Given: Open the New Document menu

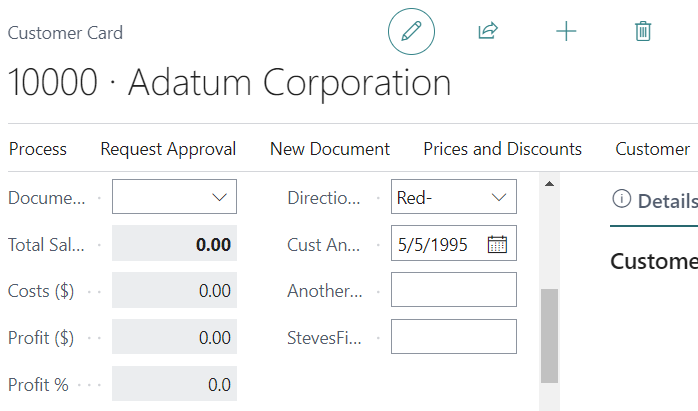Looking at the screenshot, I should pos(330,149).
